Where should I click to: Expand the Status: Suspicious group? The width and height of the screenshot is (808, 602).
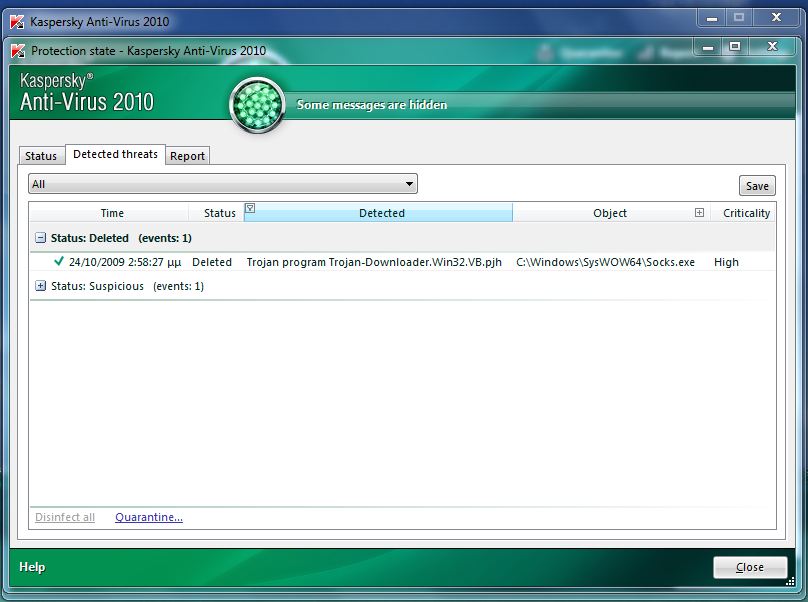[x=40, y=286]
